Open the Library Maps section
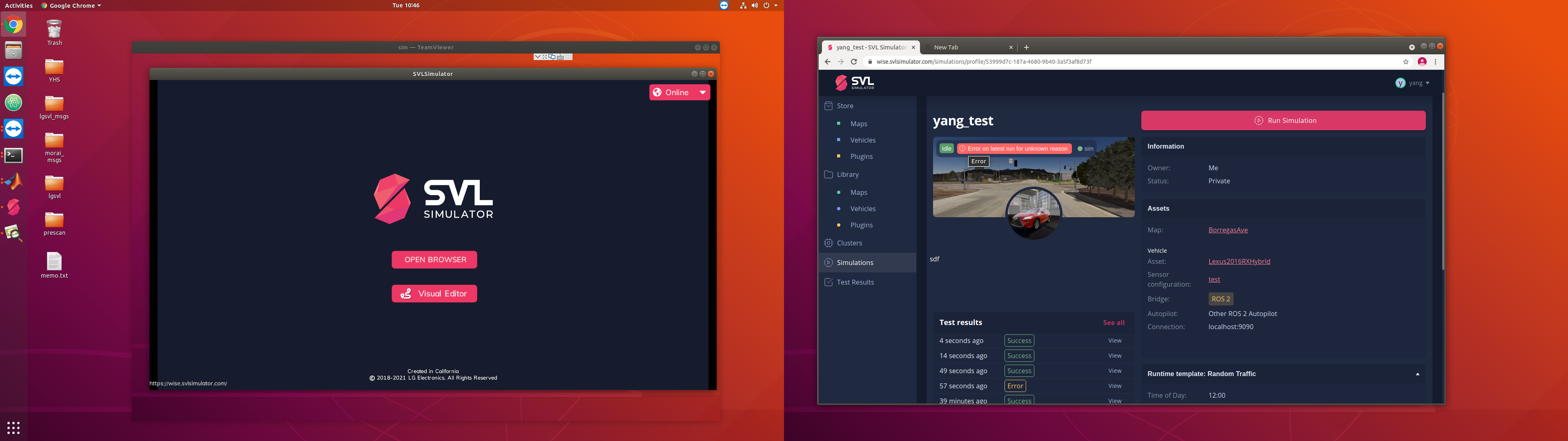The width and height of the screenshot is (1568, 441). [858, 192]
